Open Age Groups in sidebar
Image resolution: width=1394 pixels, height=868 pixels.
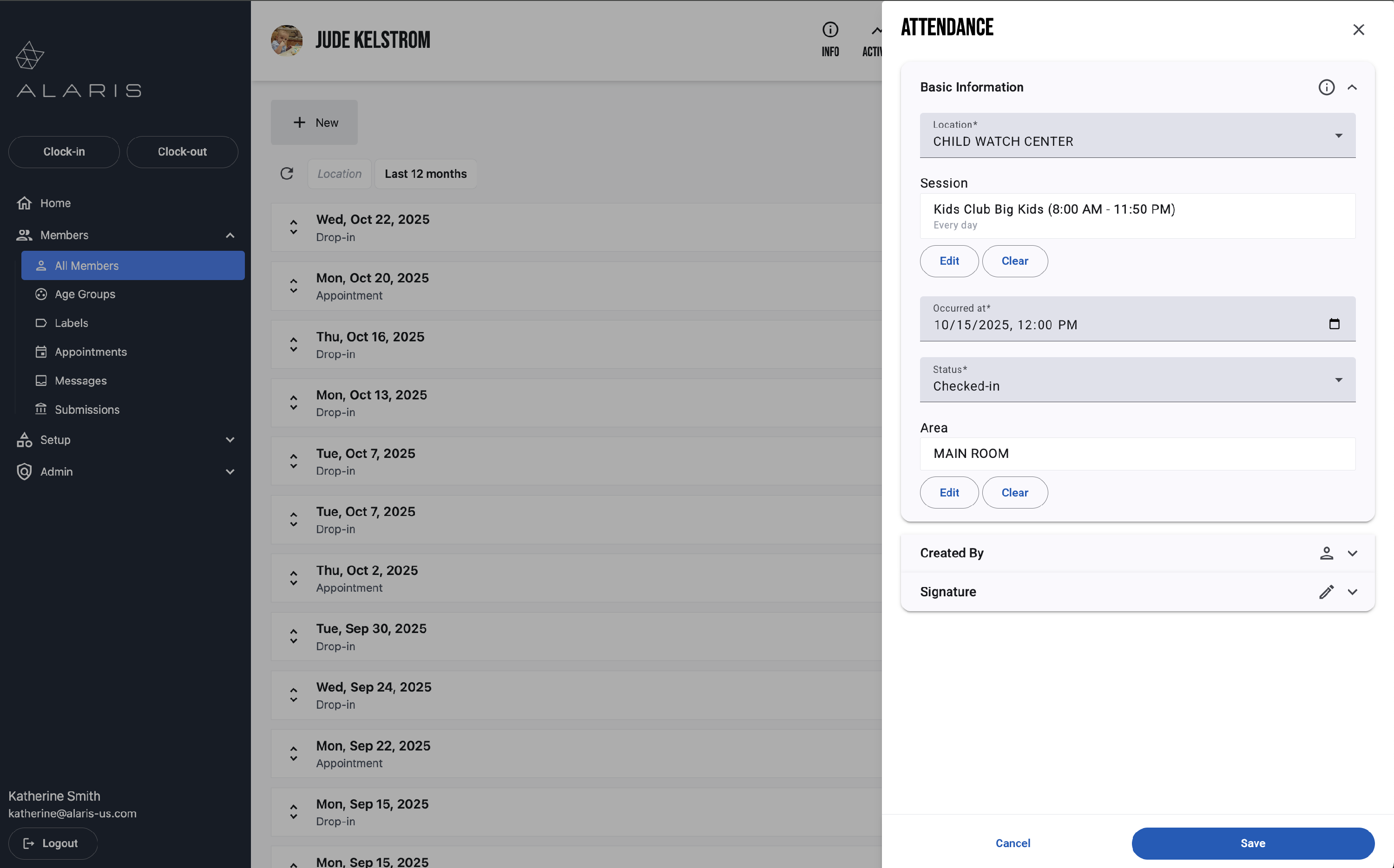click(x=85, y=294)
